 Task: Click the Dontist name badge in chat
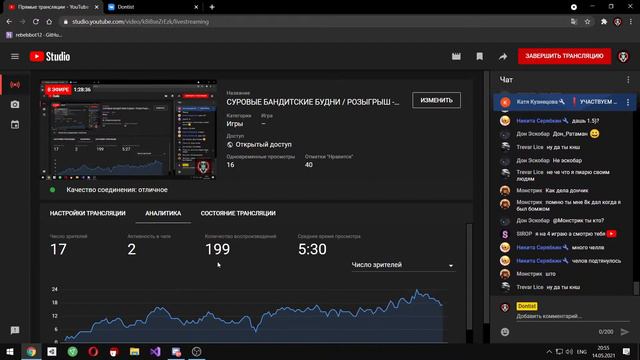point(527,306)
